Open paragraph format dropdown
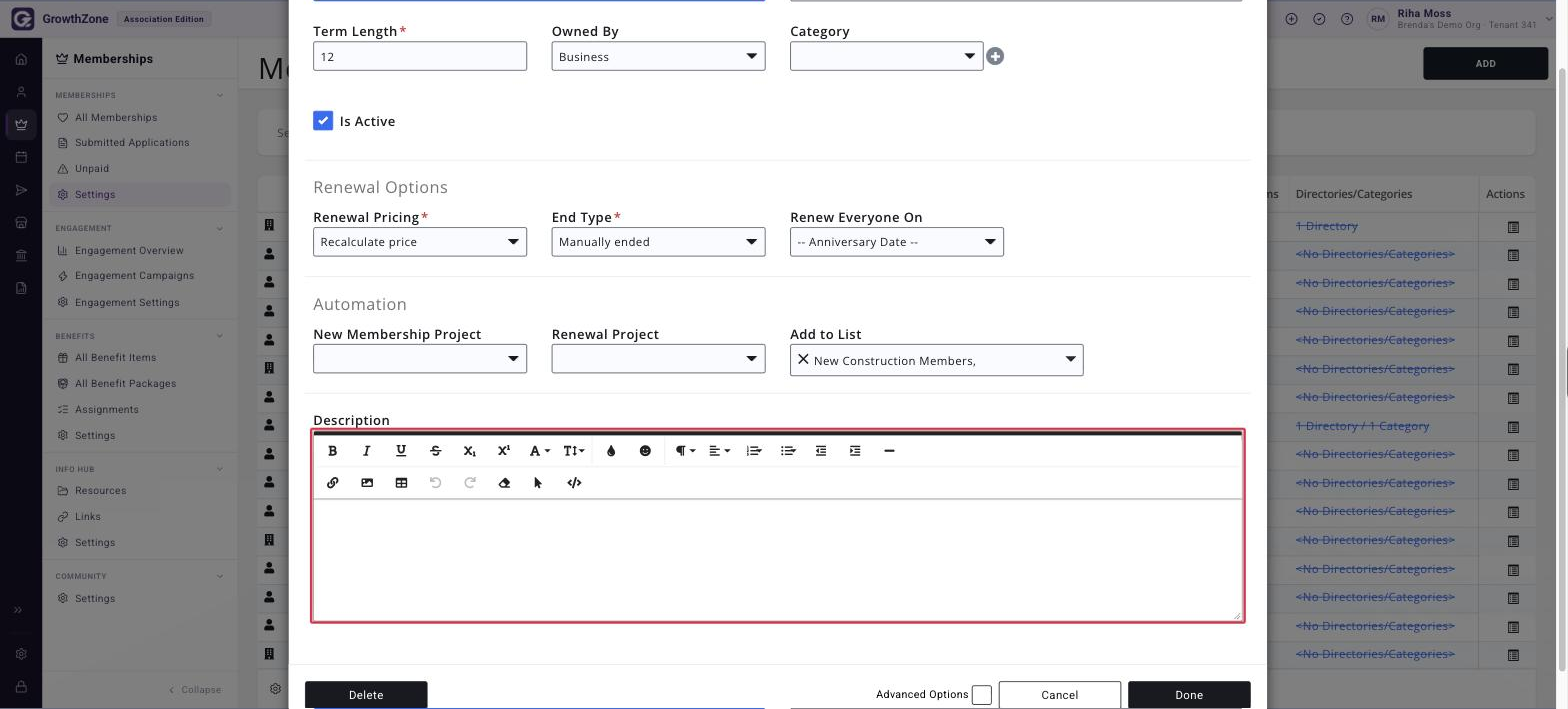This screenshot has height=709, width=1568. (x=685, y=451)
